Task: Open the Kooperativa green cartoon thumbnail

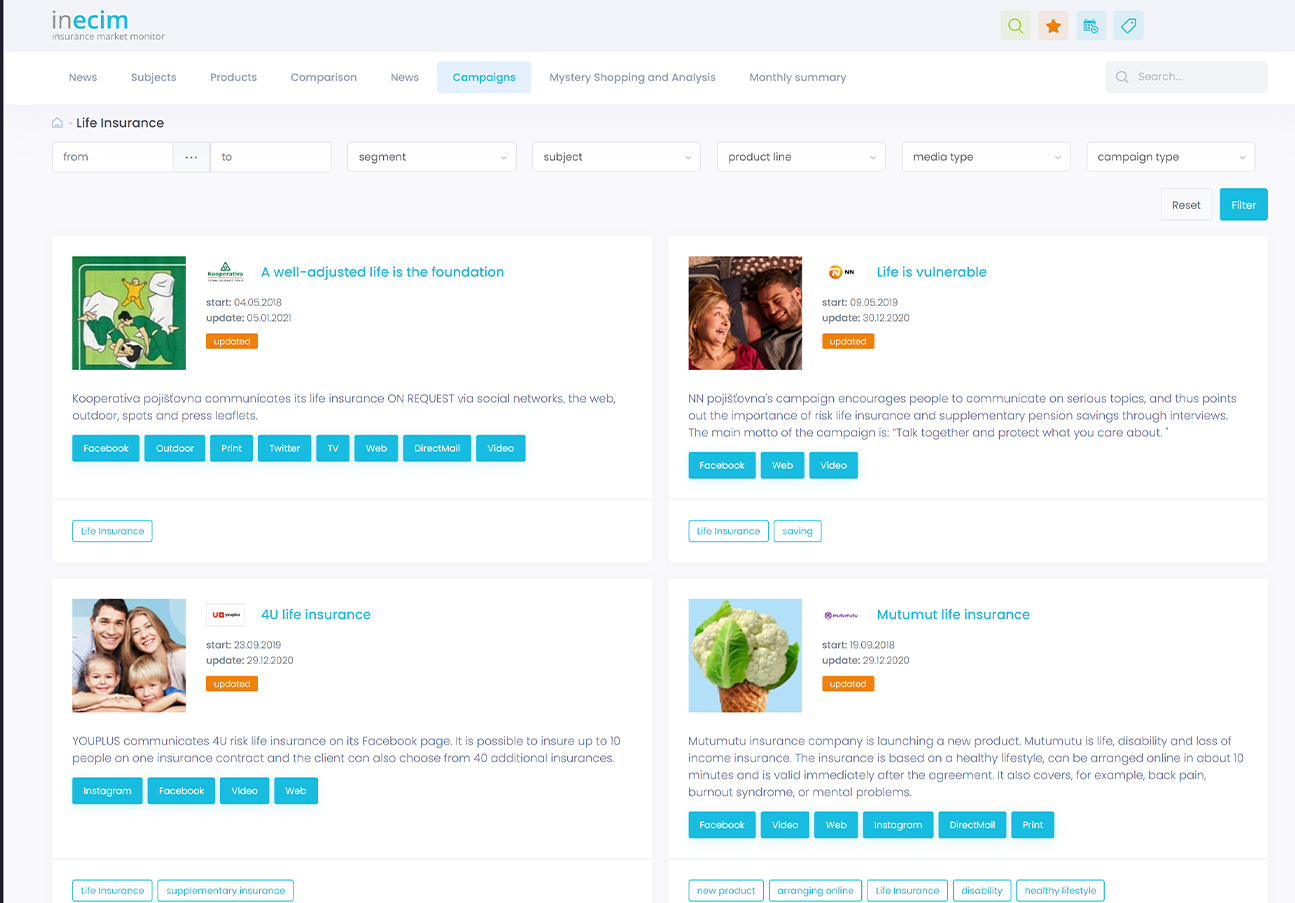Action: point(129,313)
